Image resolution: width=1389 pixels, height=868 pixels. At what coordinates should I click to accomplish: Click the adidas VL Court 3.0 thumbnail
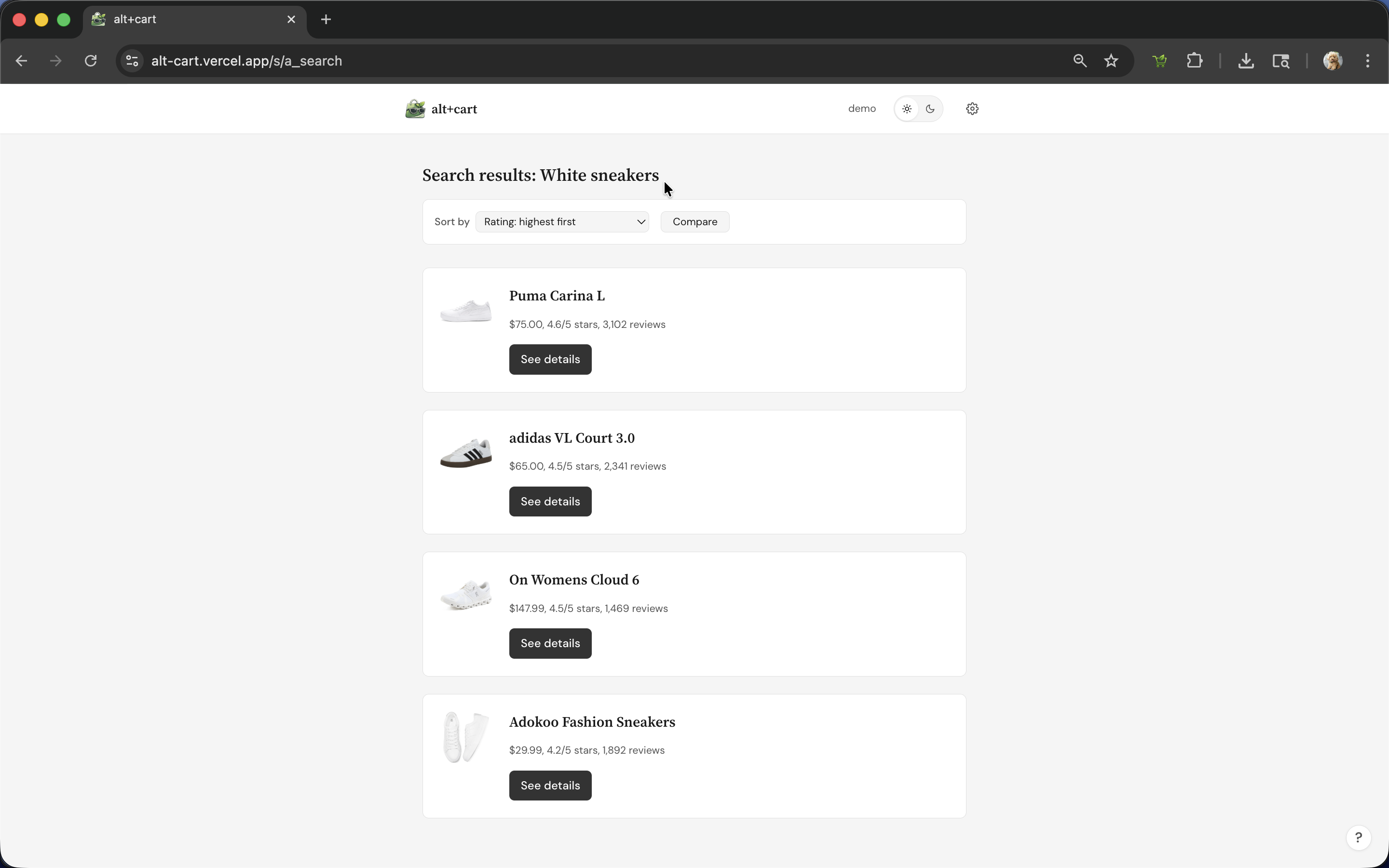465,453
